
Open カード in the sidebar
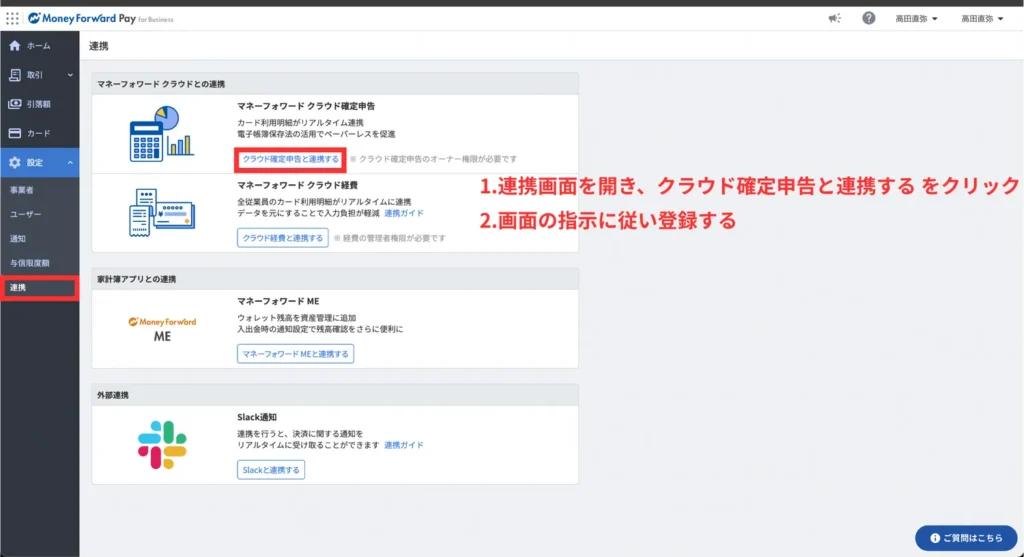point(39,133)
